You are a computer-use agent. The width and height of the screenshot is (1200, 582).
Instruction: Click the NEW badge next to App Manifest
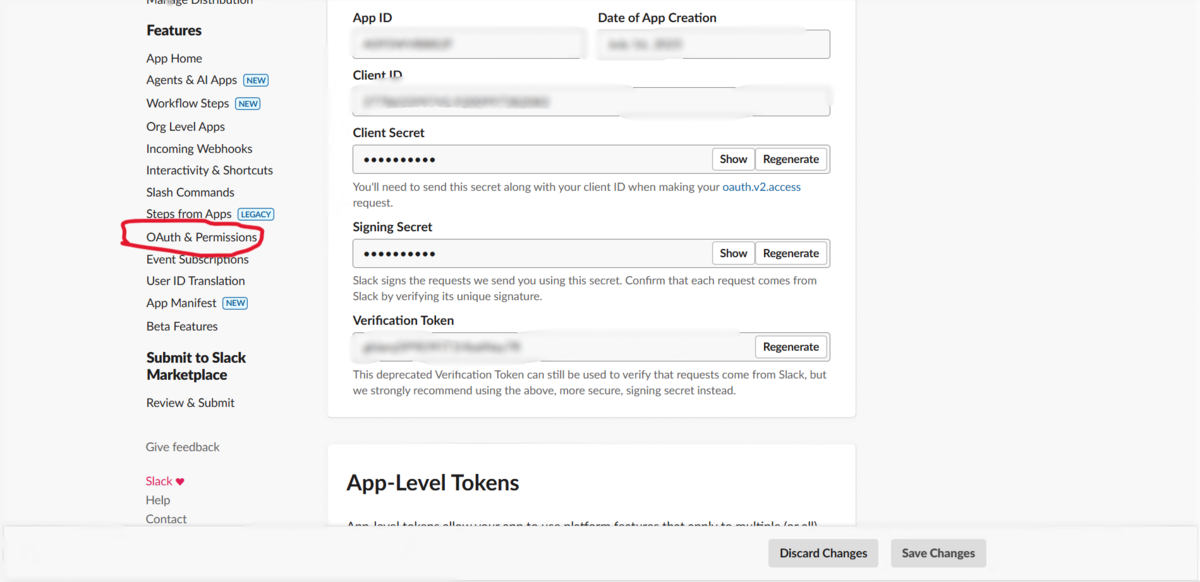pyautogui.click(x=235, y=303)
